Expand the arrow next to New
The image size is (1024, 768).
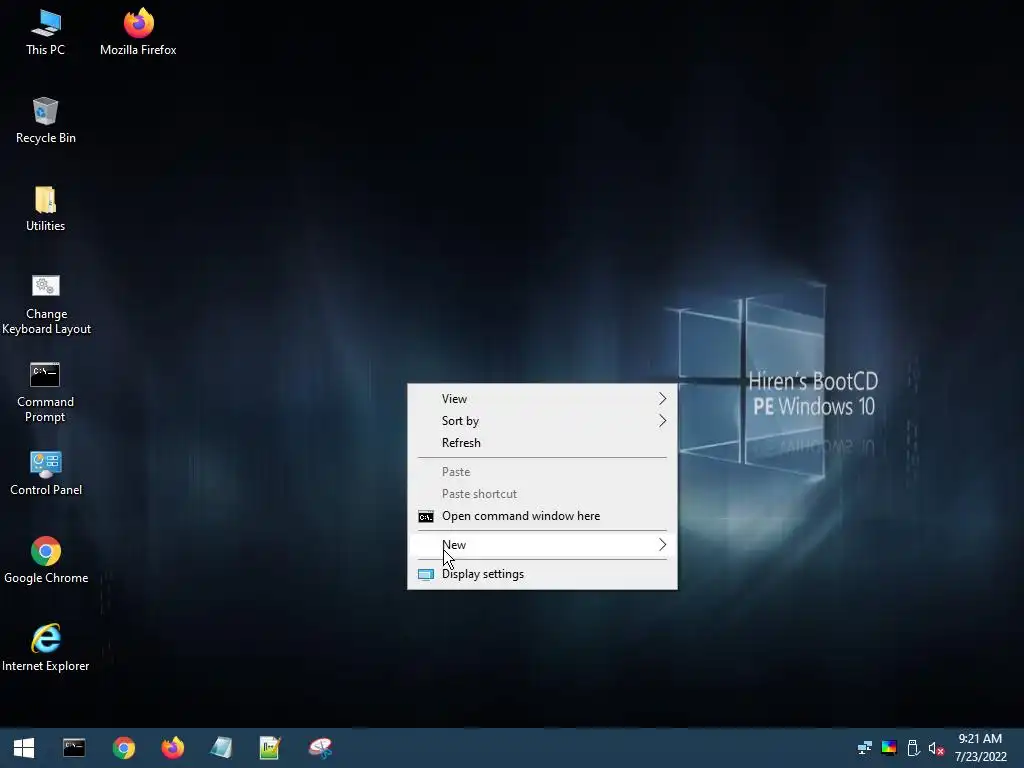pos(662,545)
